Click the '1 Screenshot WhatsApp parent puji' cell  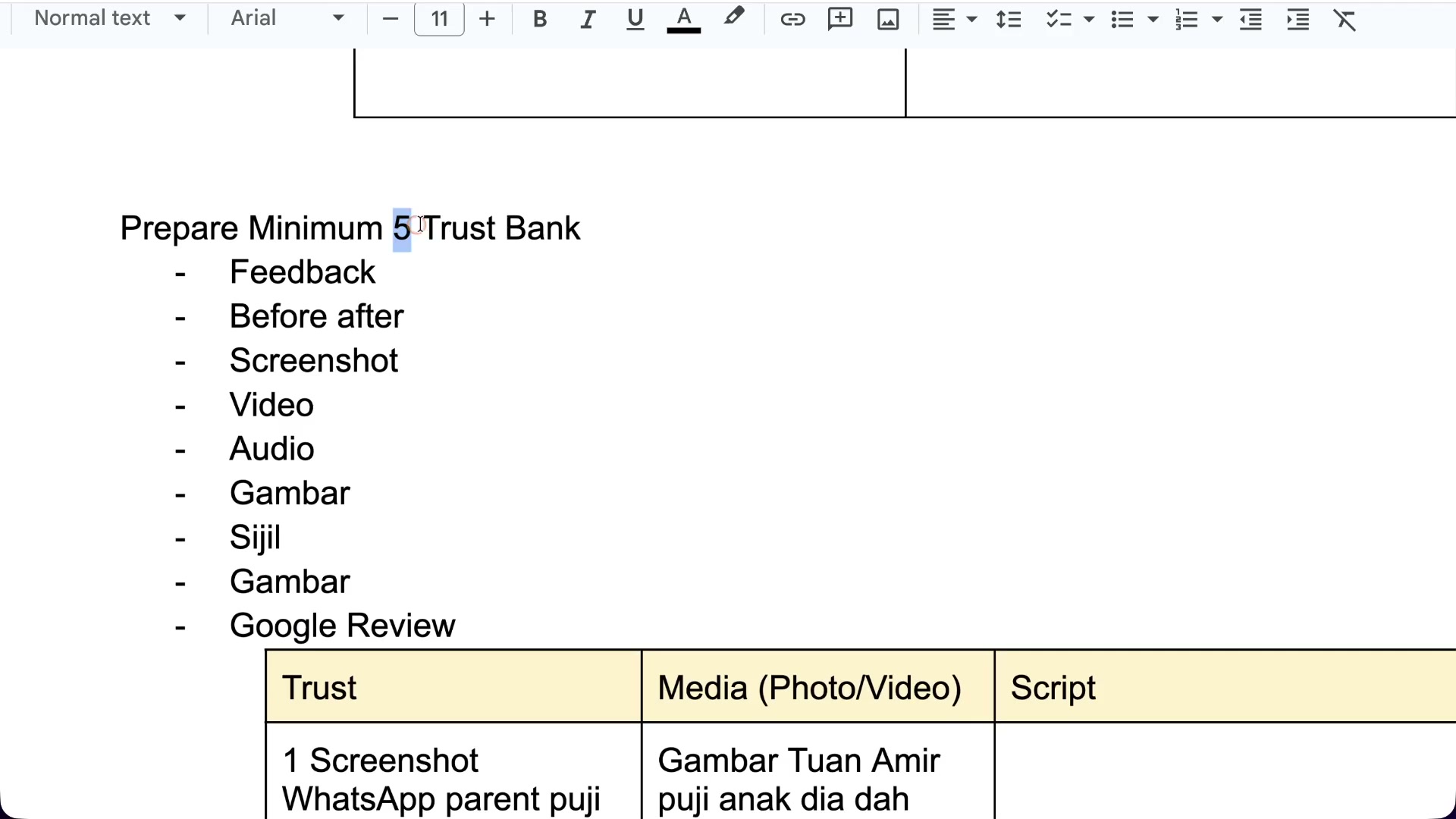[453, 772]
